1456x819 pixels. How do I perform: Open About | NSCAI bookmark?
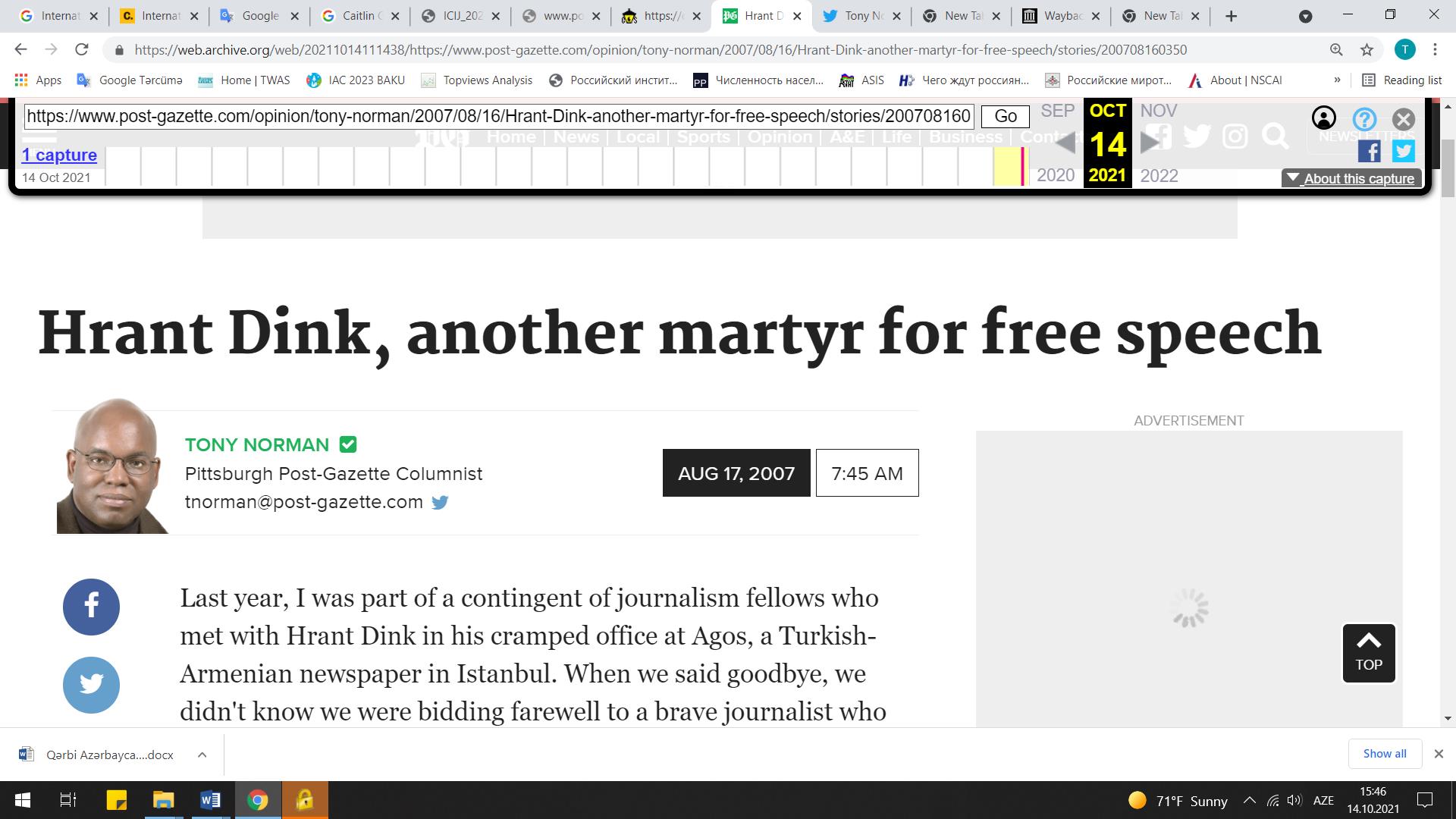click(1235, 80)
